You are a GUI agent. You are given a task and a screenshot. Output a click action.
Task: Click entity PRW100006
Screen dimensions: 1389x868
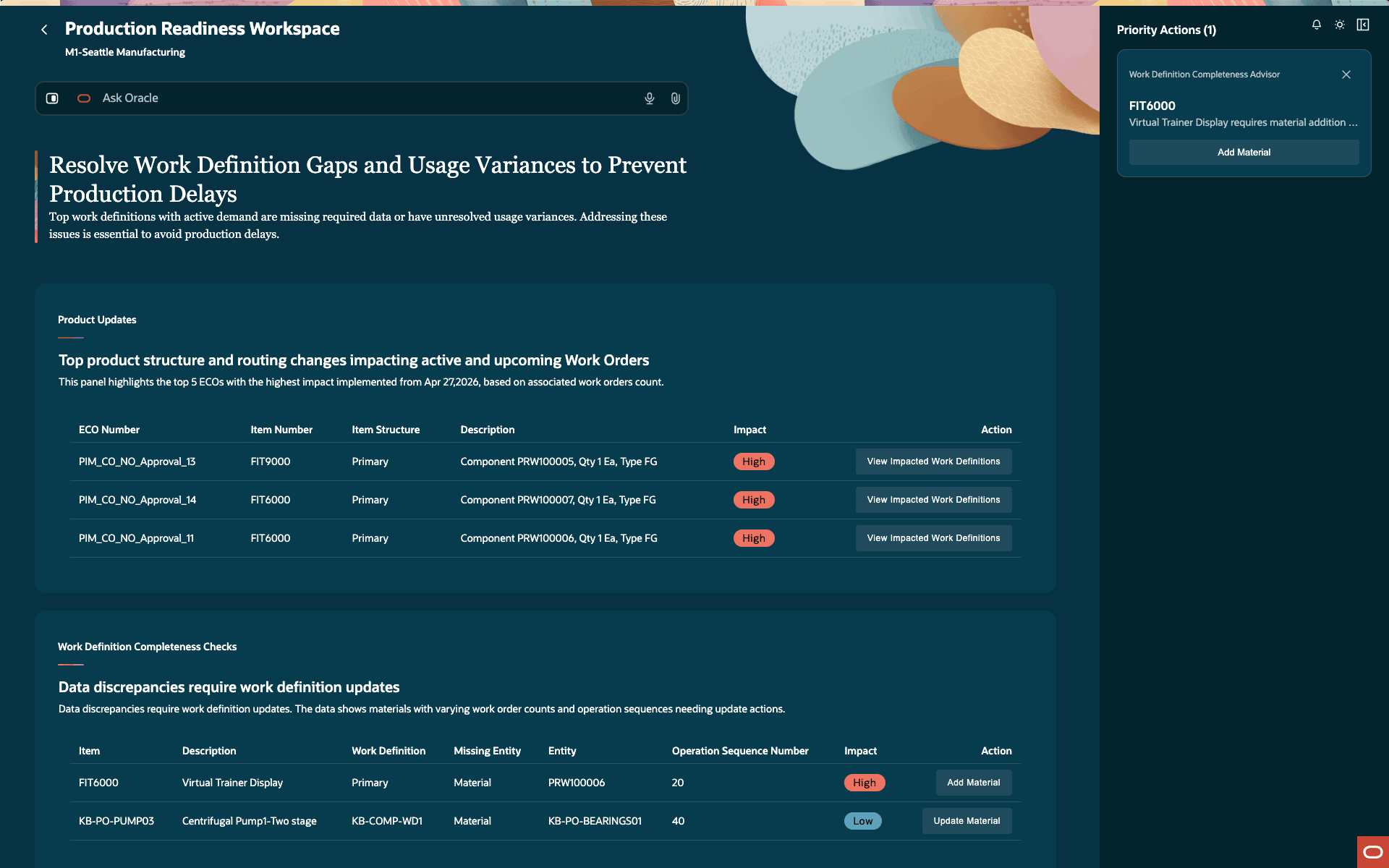tap(577, 783)
